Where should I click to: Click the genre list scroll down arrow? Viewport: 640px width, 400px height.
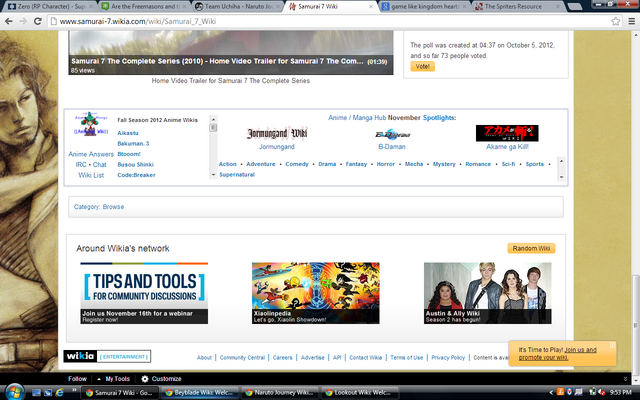pos(561,177)
